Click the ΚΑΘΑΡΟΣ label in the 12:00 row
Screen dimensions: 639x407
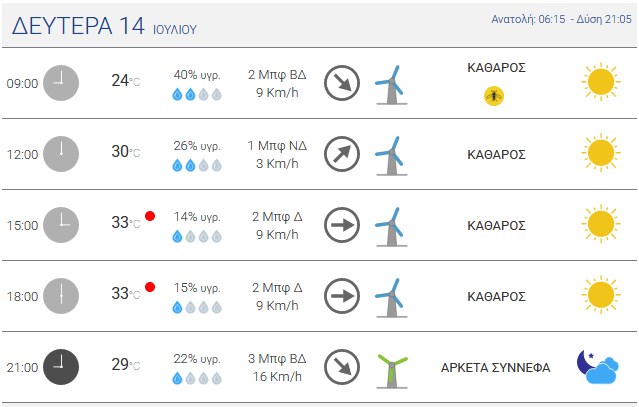(x=496, y=154)
